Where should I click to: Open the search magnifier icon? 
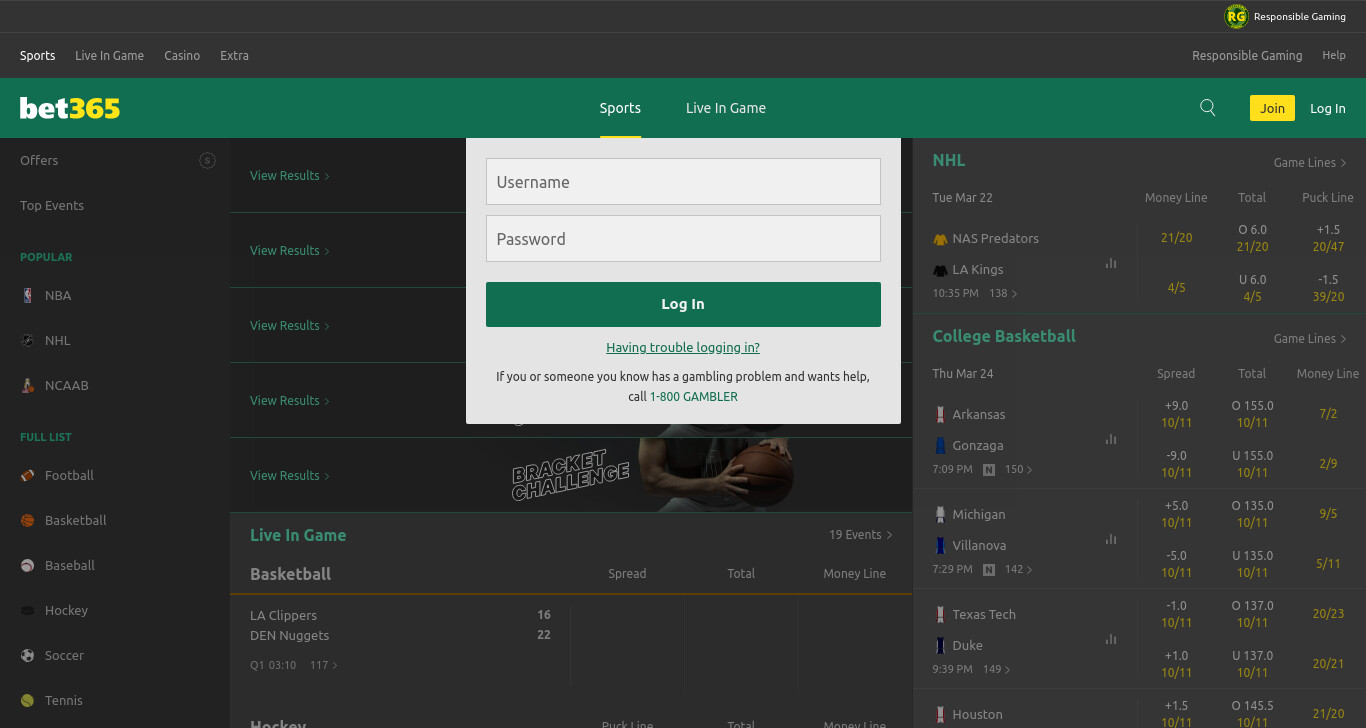click(x=1208, y=108)
